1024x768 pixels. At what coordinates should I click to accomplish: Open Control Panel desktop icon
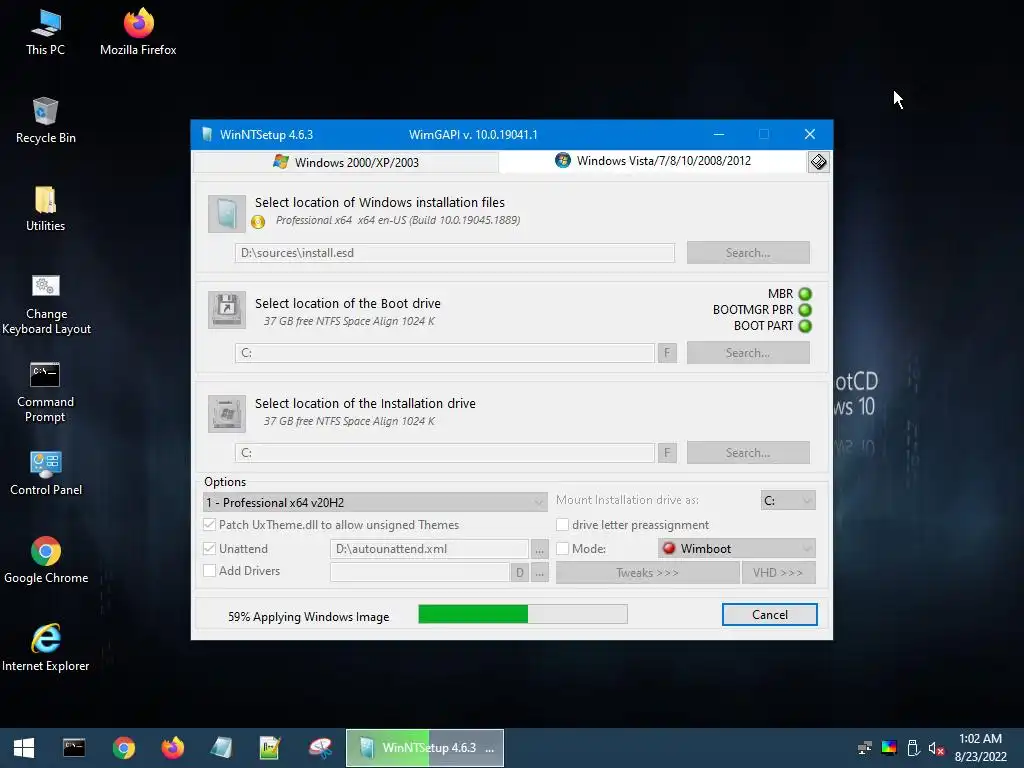pyautogui.click(x=46, y=473)
